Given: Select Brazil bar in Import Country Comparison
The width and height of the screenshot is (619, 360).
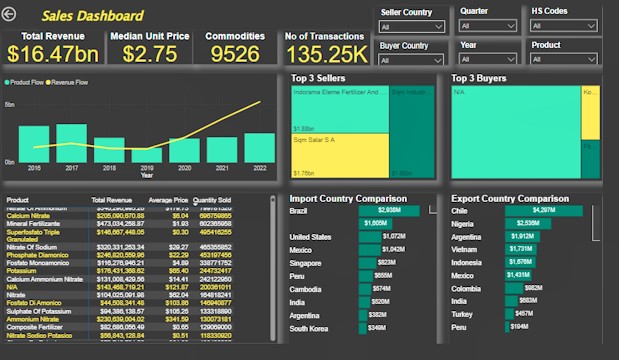Looking at the screenshot, I should (x=389, y=210).
